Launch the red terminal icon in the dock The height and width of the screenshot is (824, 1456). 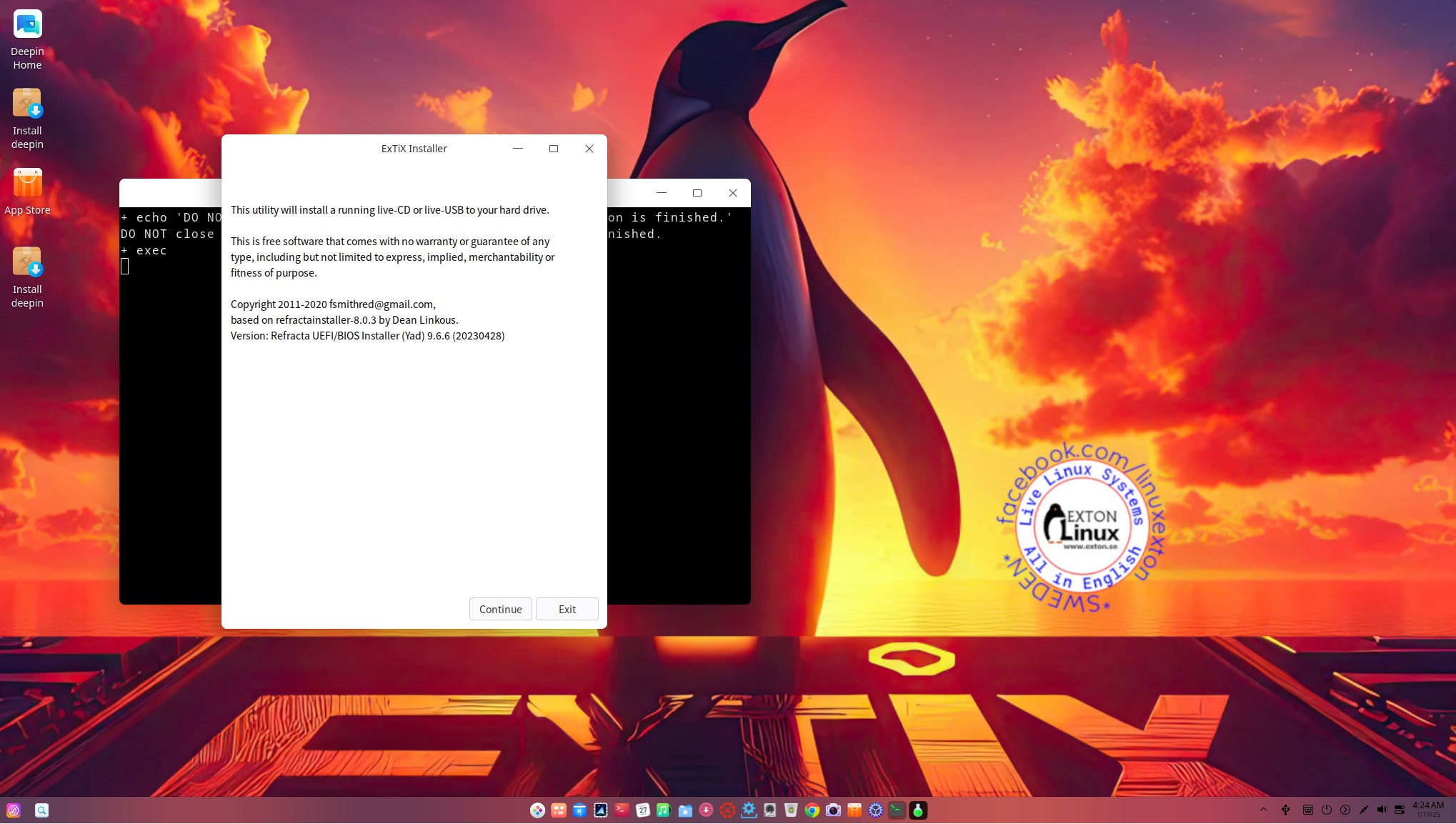pyautogui.click(x=622, y=810)
